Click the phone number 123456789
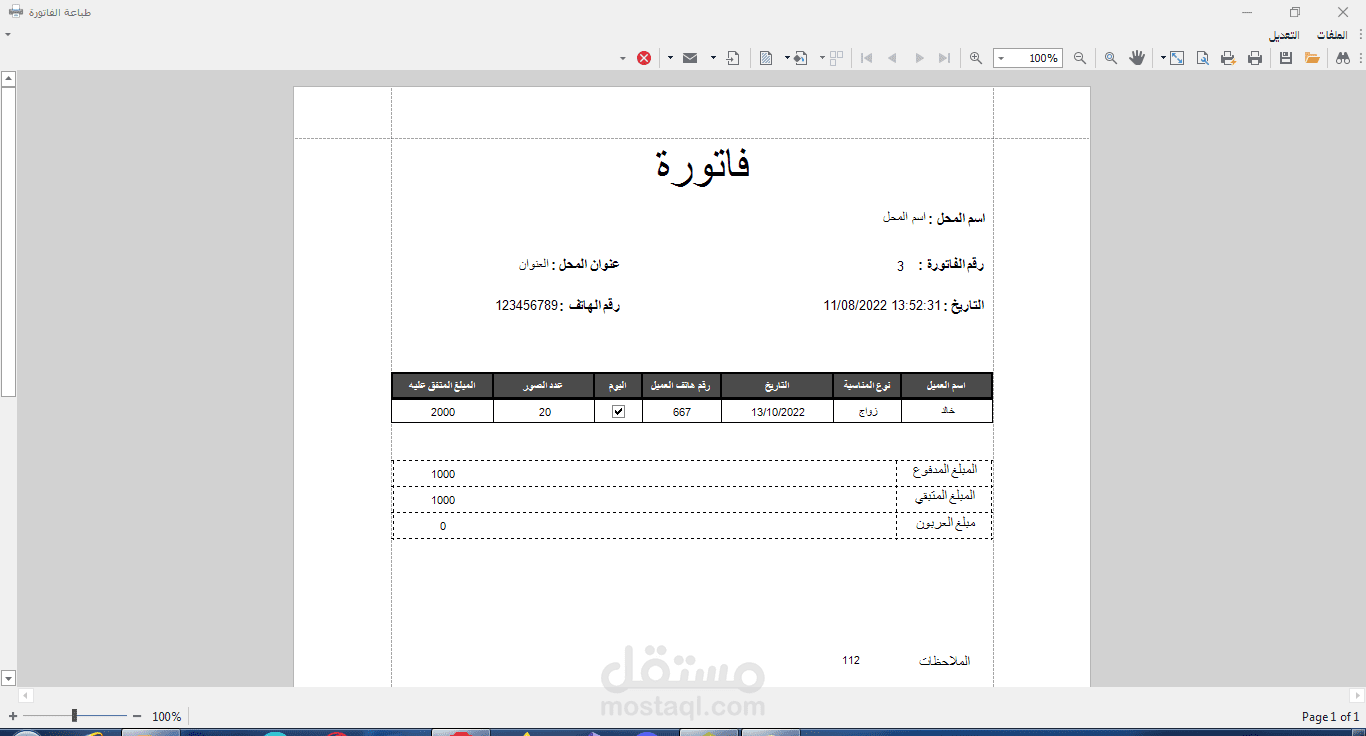 pos(527,305)
